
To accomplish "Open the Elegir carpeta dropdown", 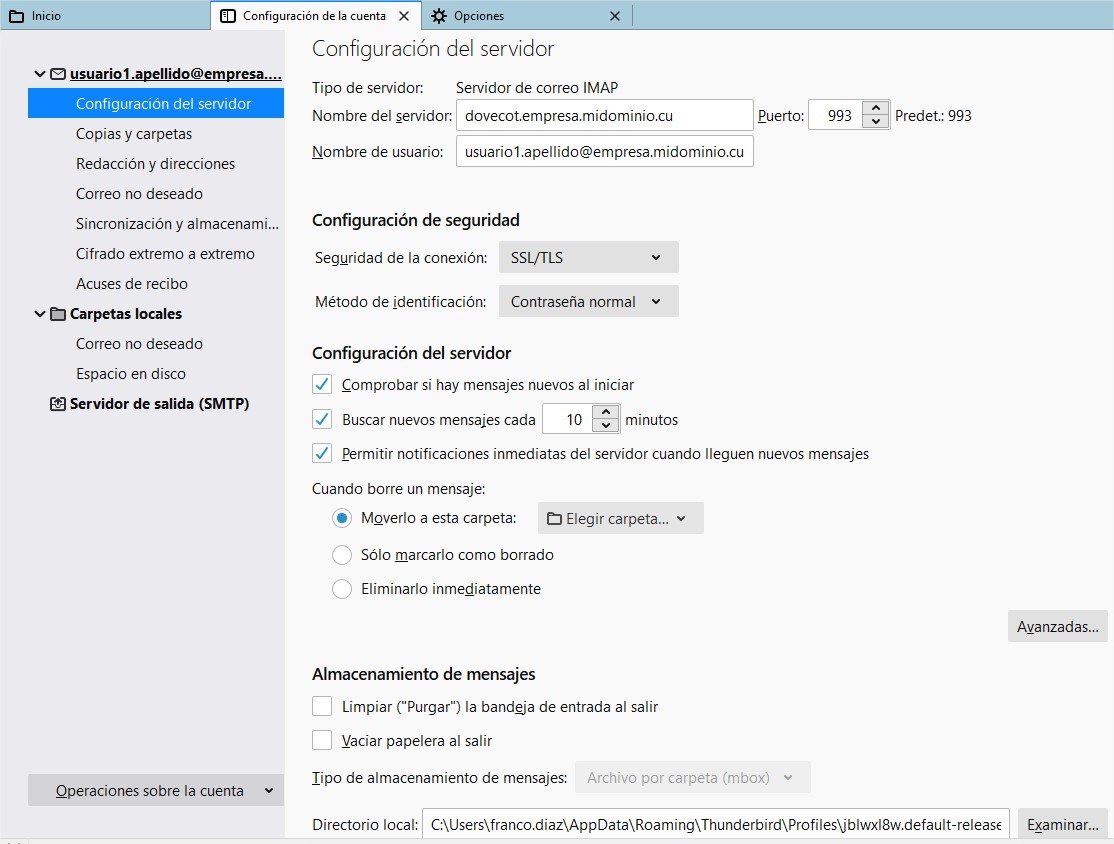I will [620, 519].
